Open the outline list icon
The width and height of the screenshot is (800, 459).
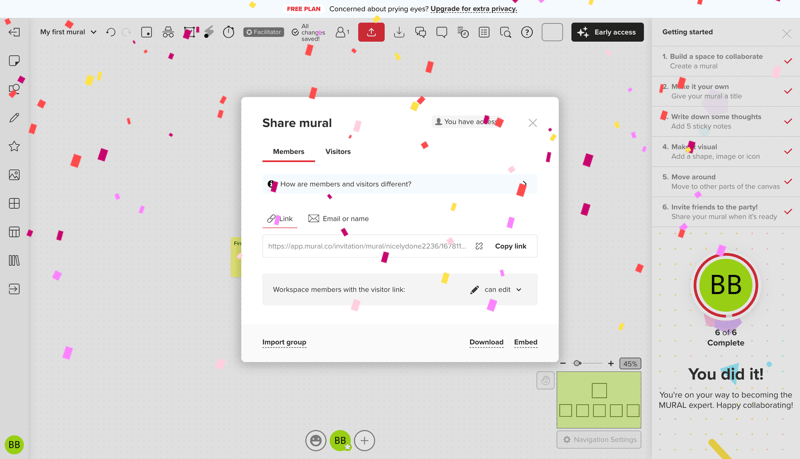click(x=484, y=32)
